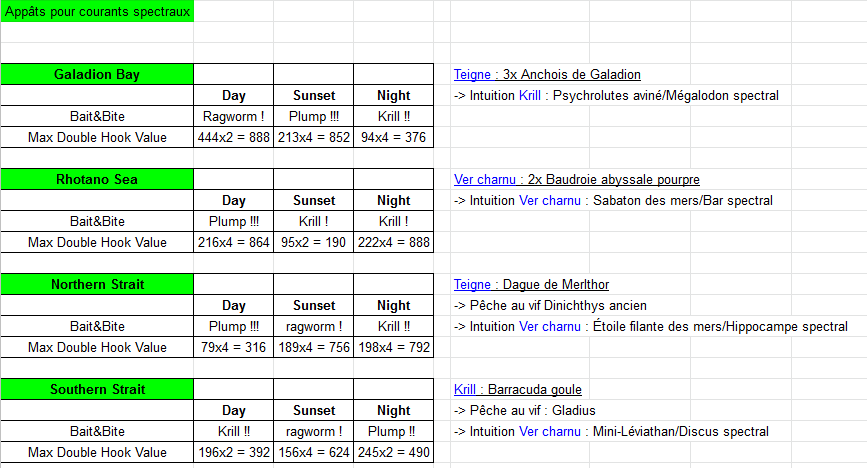
Task: Select the 245x2 = 490 cell
Action: pos(394,453)
